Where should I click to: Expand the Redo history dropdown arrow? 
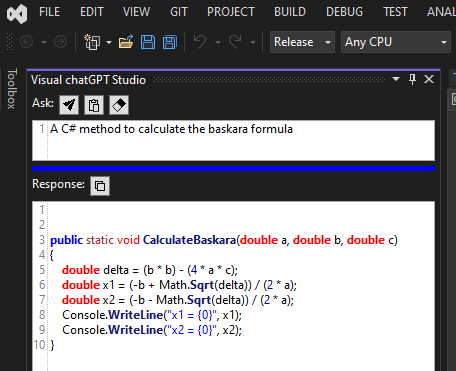(x=253, y=42)
